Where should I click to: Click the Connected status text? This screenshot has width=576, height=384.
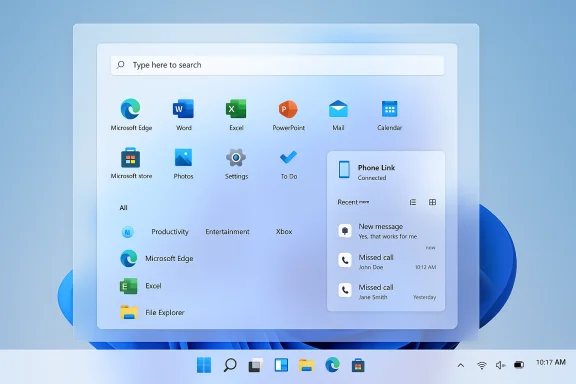[372, 178]
